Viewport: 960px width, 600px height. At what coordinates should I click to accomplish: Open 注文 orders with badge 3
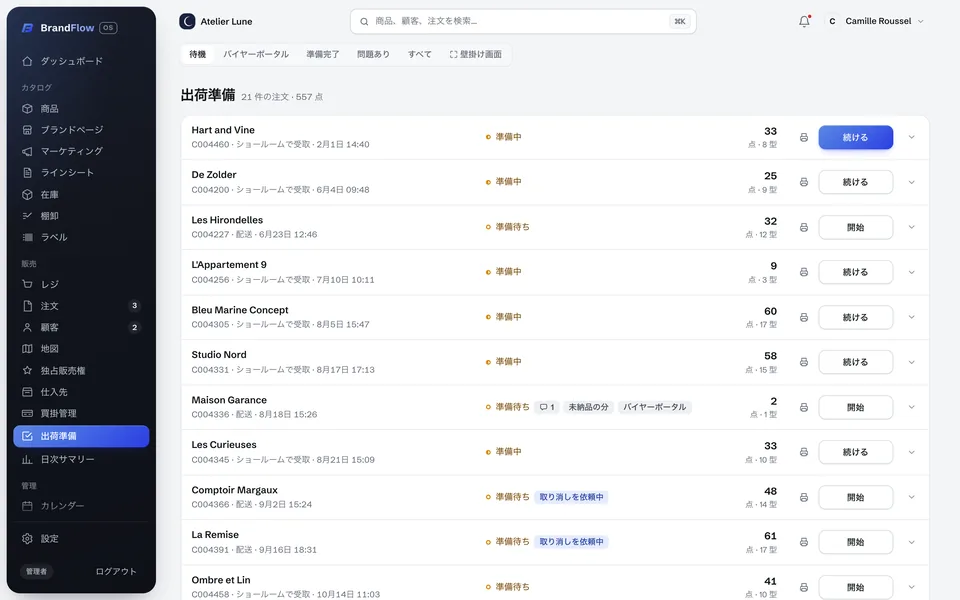81,306
